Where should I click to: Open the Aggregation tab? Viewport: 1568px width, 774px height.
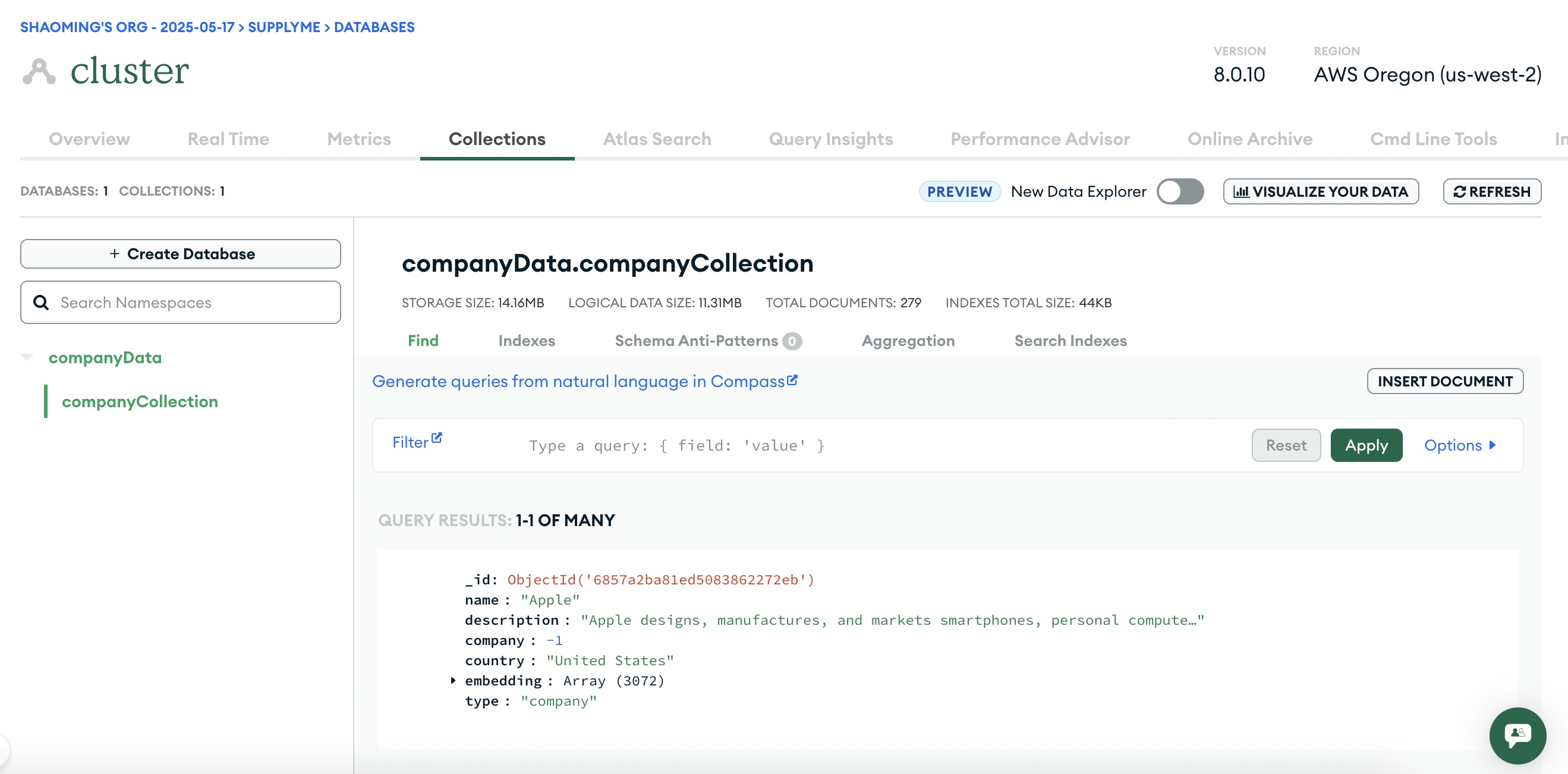pos(908,341)
